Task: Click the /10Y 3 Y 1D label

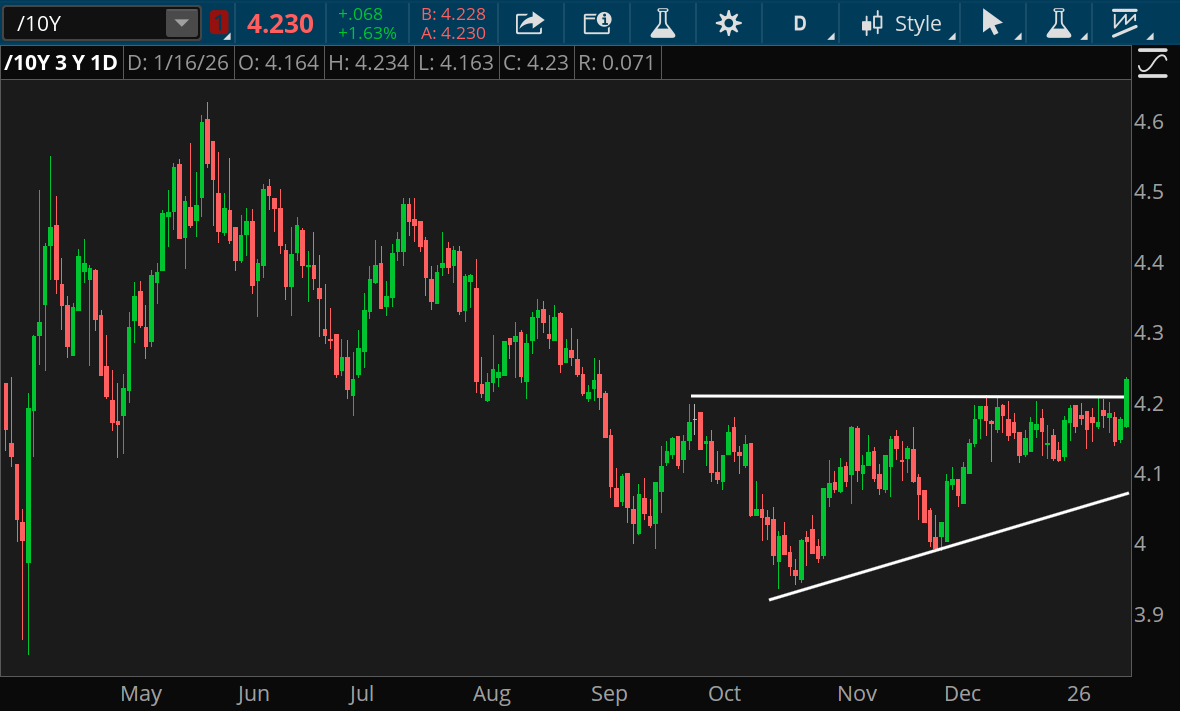Action: point(60,62)
